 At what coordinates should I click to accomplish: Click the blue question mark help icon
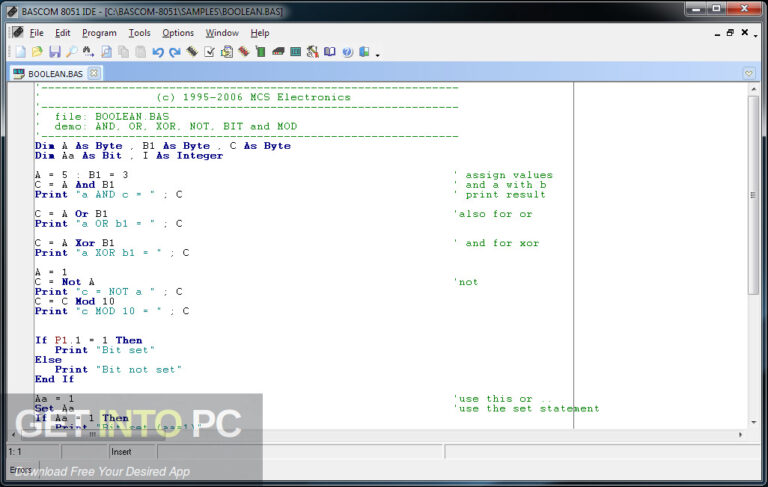[347, 51]
